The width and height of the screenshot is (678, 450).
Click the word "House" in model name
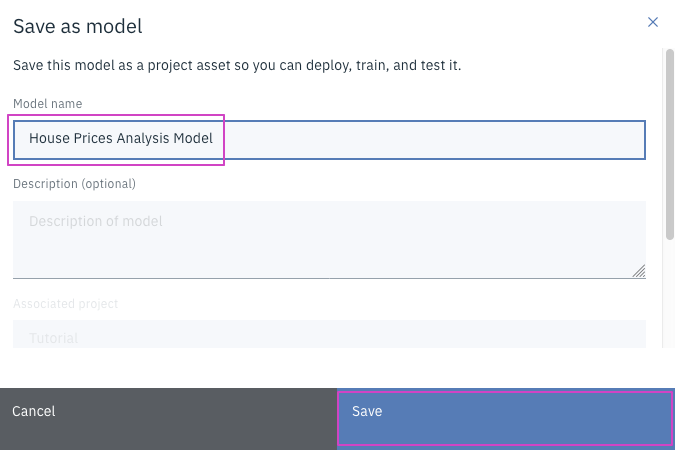tap(48, 139)
